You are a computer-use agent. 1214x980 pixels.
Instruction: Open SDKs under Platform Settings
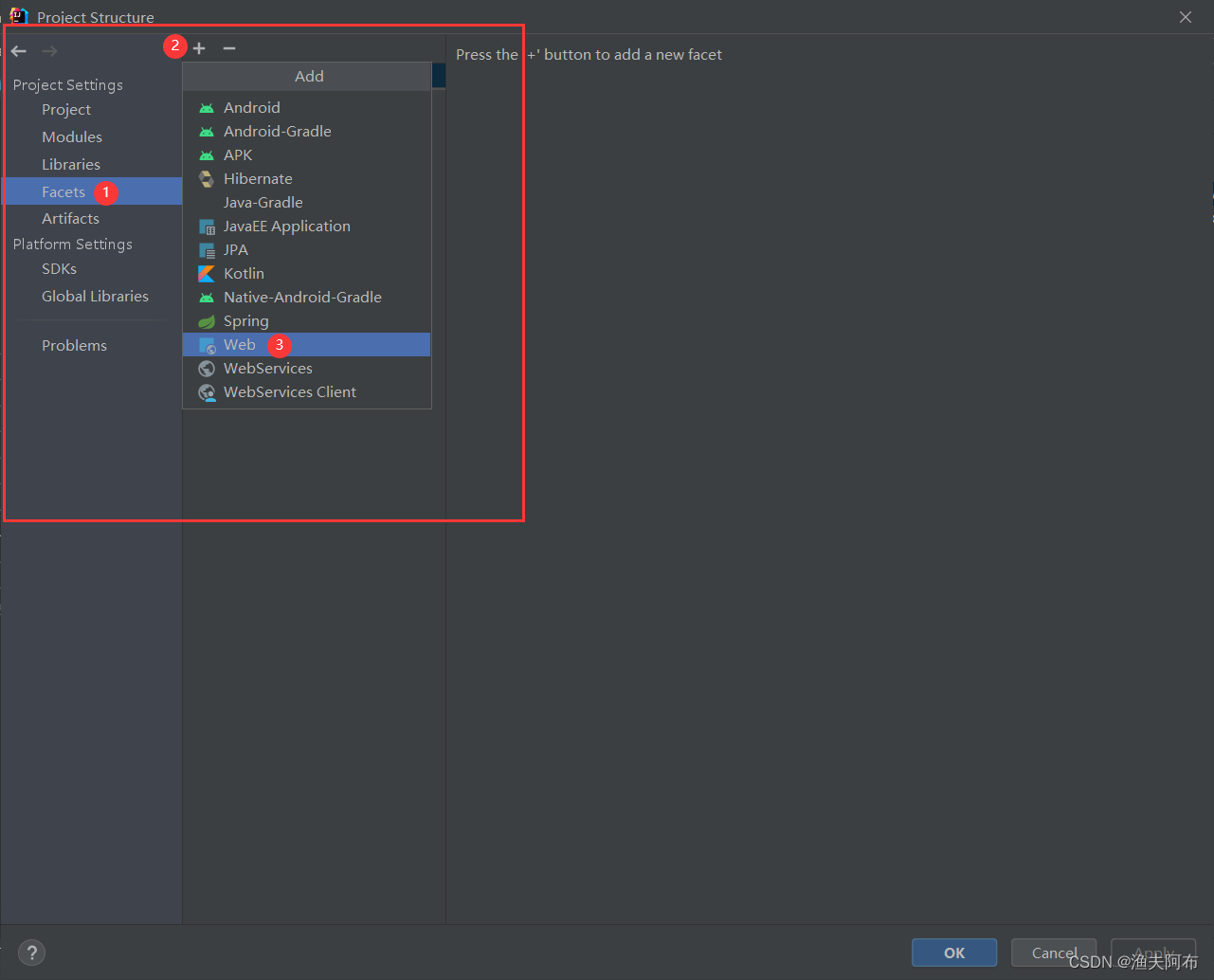click(59, 268)
